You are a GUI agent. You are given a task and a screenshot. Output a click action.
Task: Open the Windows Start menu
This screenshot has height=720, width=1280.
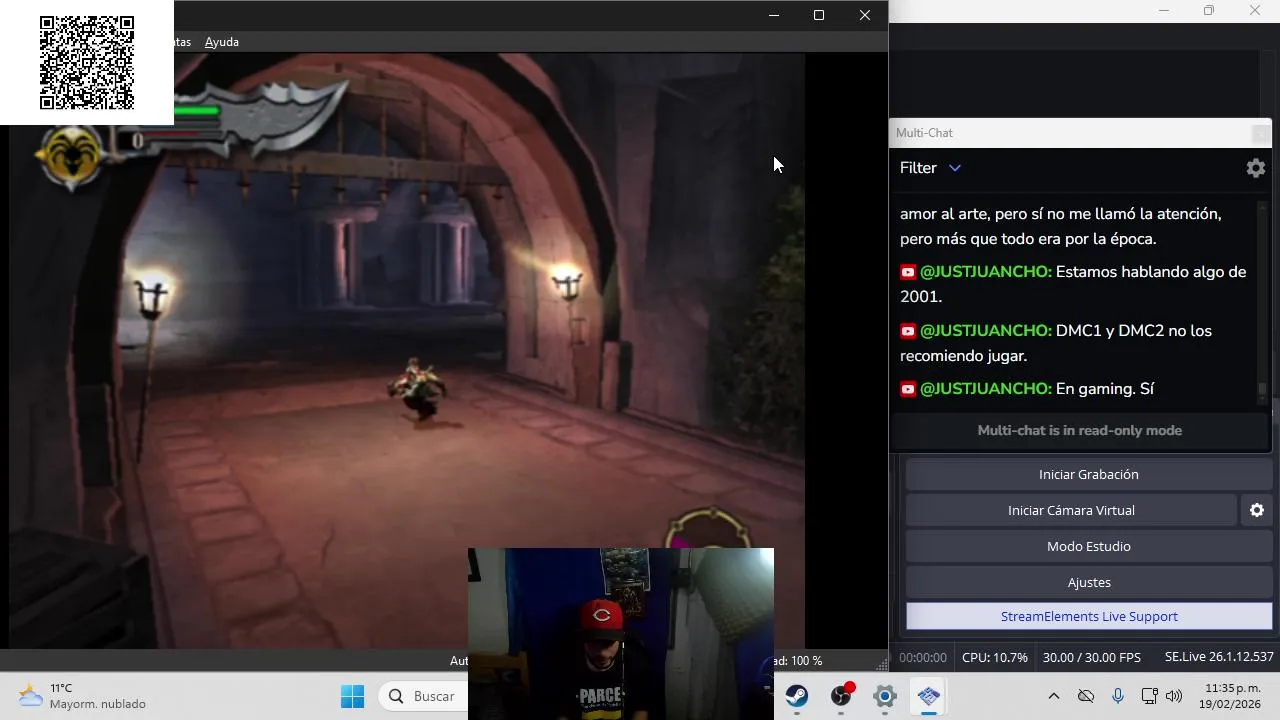point(352,696)
